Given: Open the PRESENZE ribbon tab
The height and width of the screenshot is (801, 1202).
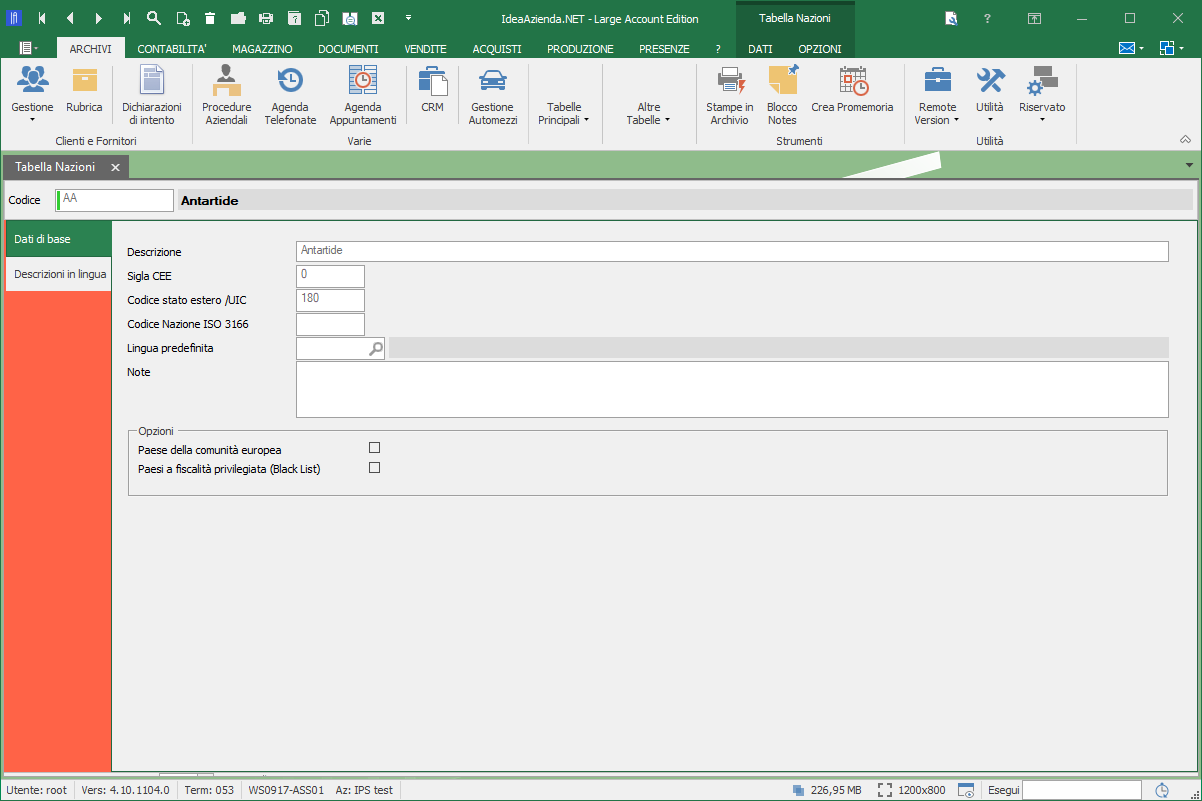Looking at the screenshot, I should pos(664,49).
